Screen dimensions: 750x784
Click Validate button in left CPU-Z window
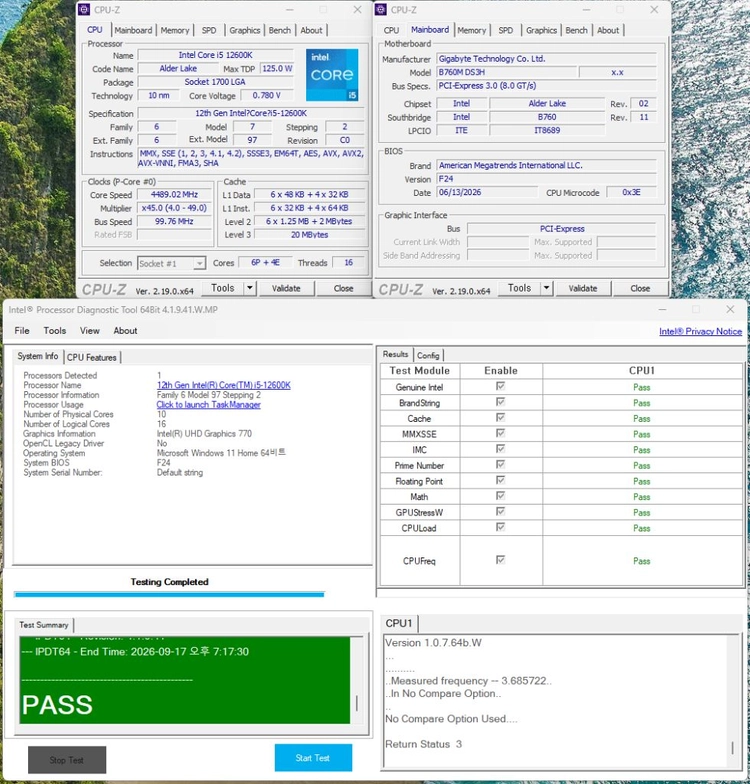(x=286, y=288)
